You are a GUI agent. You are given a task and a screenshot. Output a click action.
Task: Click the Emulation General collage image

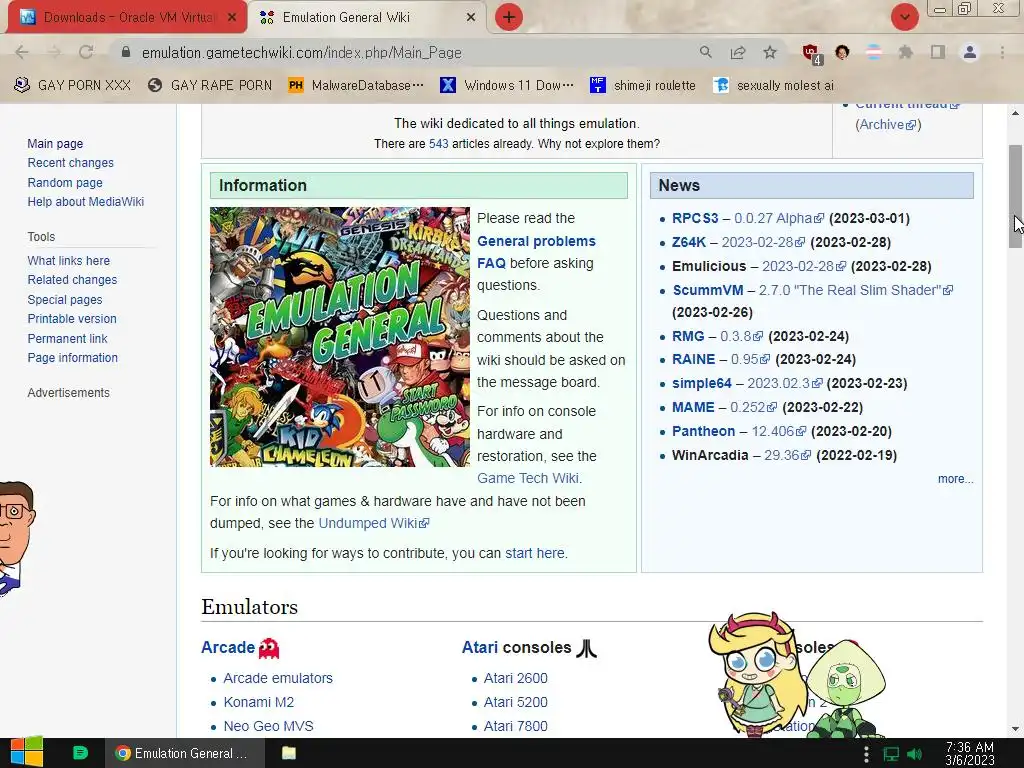click(x=340, y=337)
